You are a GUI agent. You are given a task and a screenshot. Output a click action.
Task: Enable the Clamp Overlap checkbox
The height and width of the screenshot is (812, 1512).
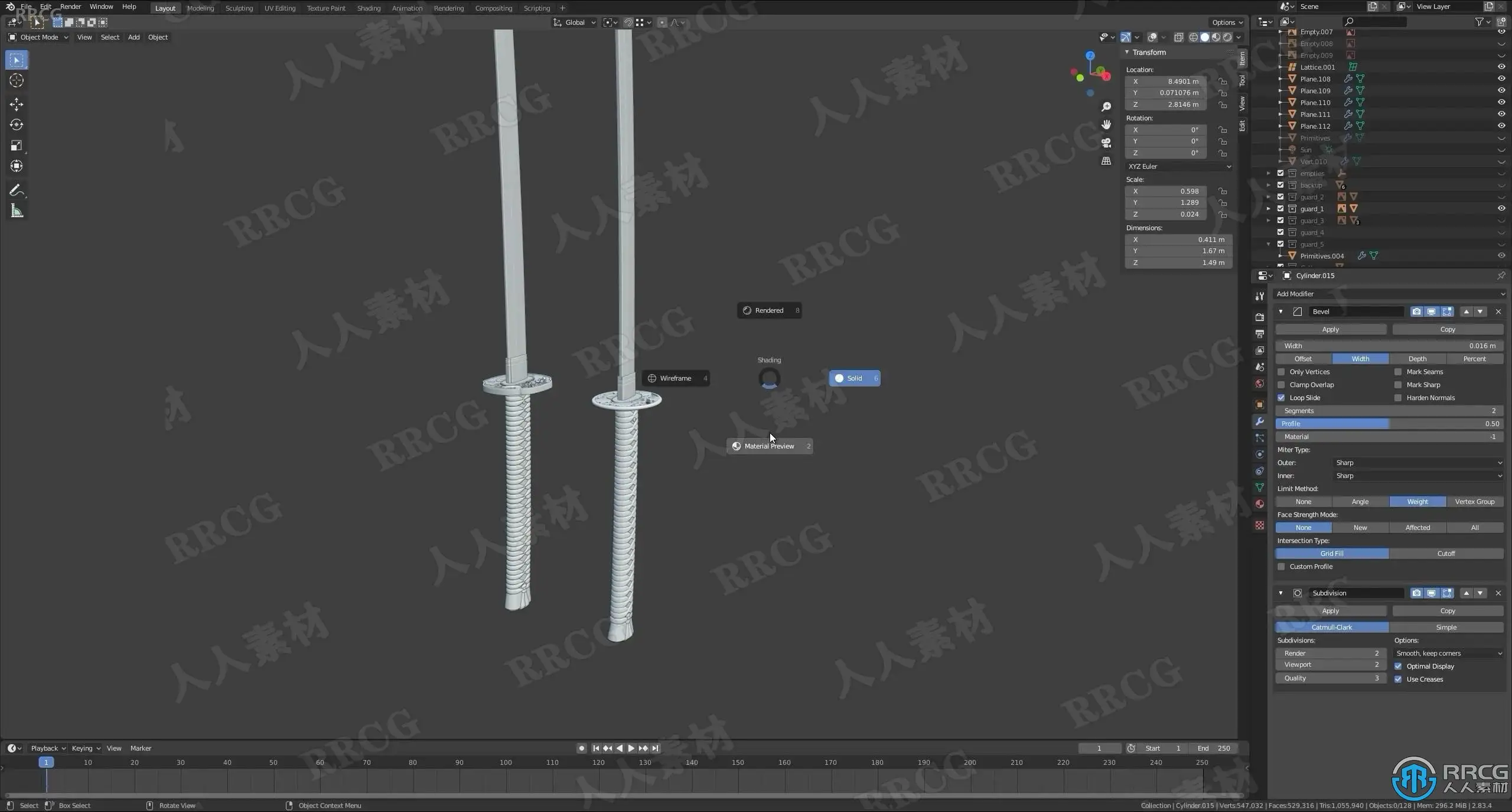point(1281,385)
